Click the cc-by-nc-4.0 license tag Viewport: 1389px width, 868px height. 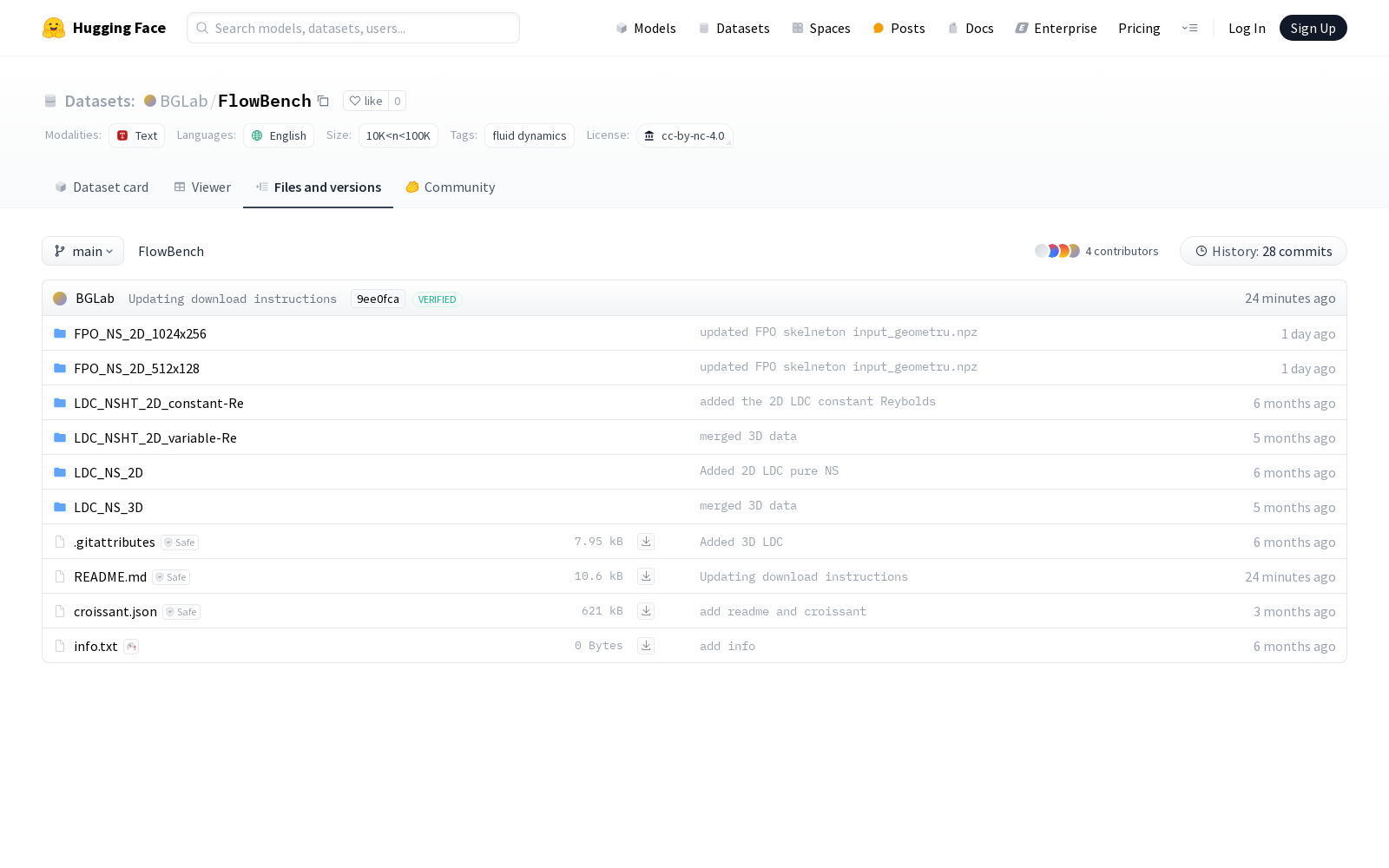pyautogui.click(x=685, y=135)
